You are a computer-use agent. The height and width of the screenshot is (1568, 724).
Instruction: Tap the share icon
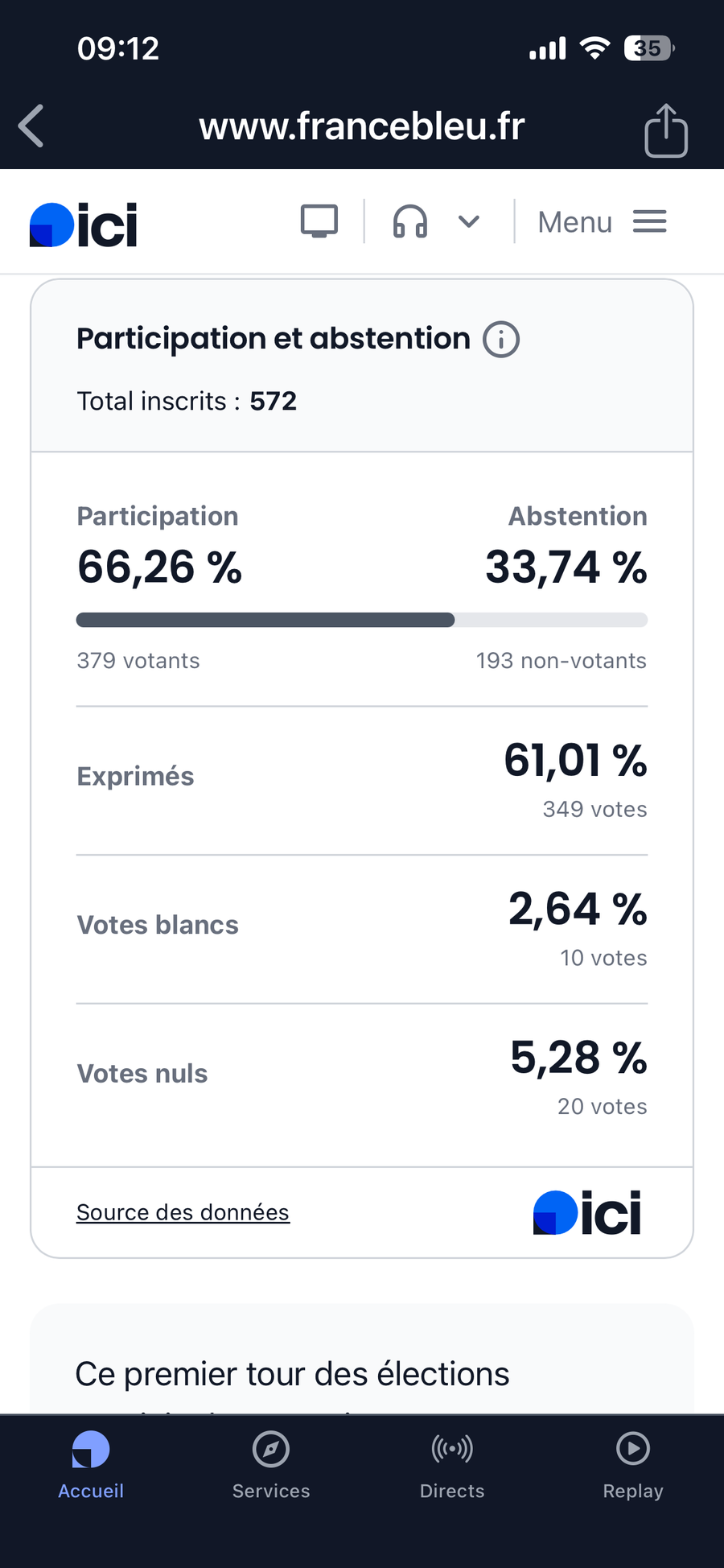point(665,130)
